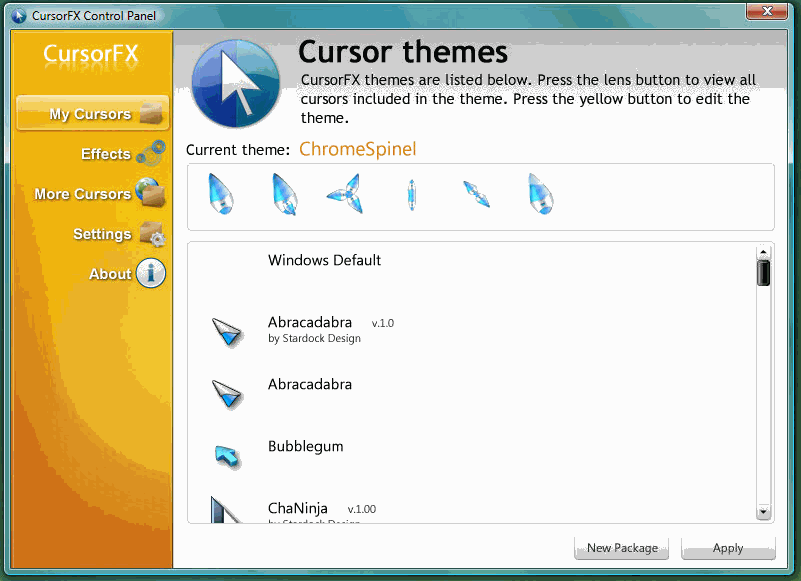This screenshot has width=801, height=581.
Task: Switch to the Effects section
Action: (106, 154)
